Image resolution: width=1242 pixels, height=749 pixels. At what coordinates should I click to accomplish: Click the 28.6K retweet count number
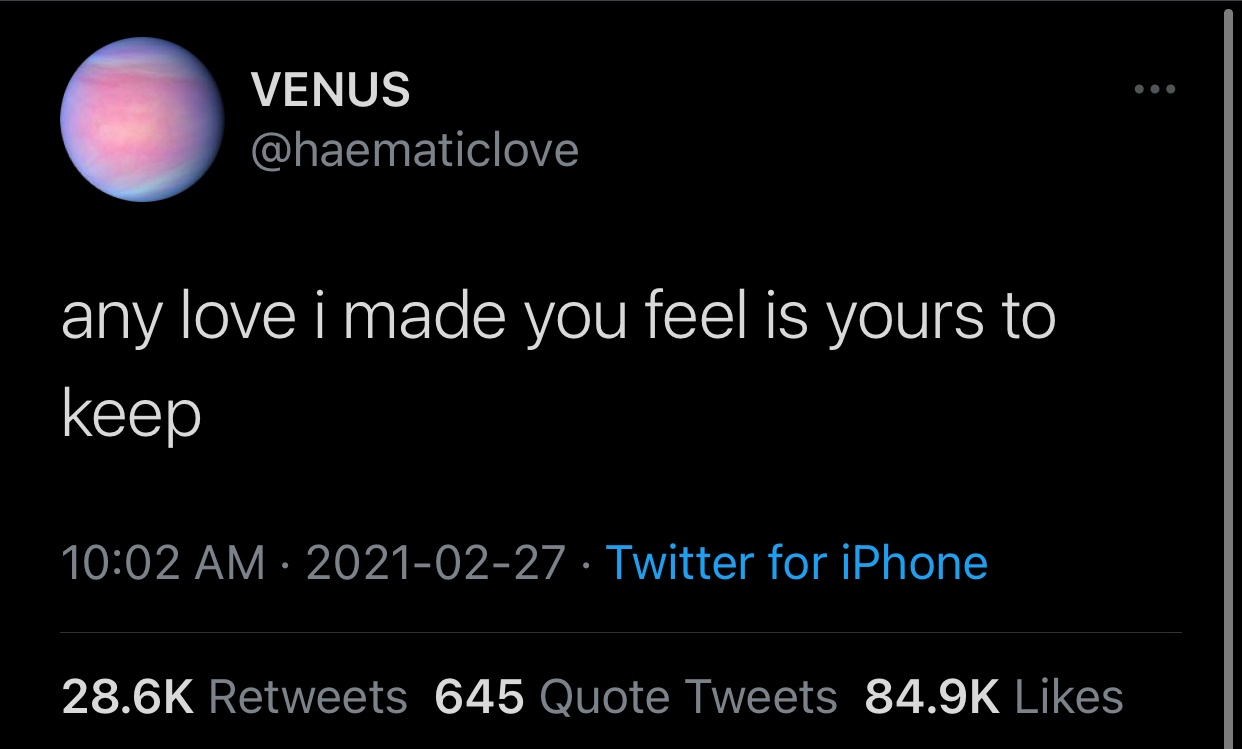(128, 697)
